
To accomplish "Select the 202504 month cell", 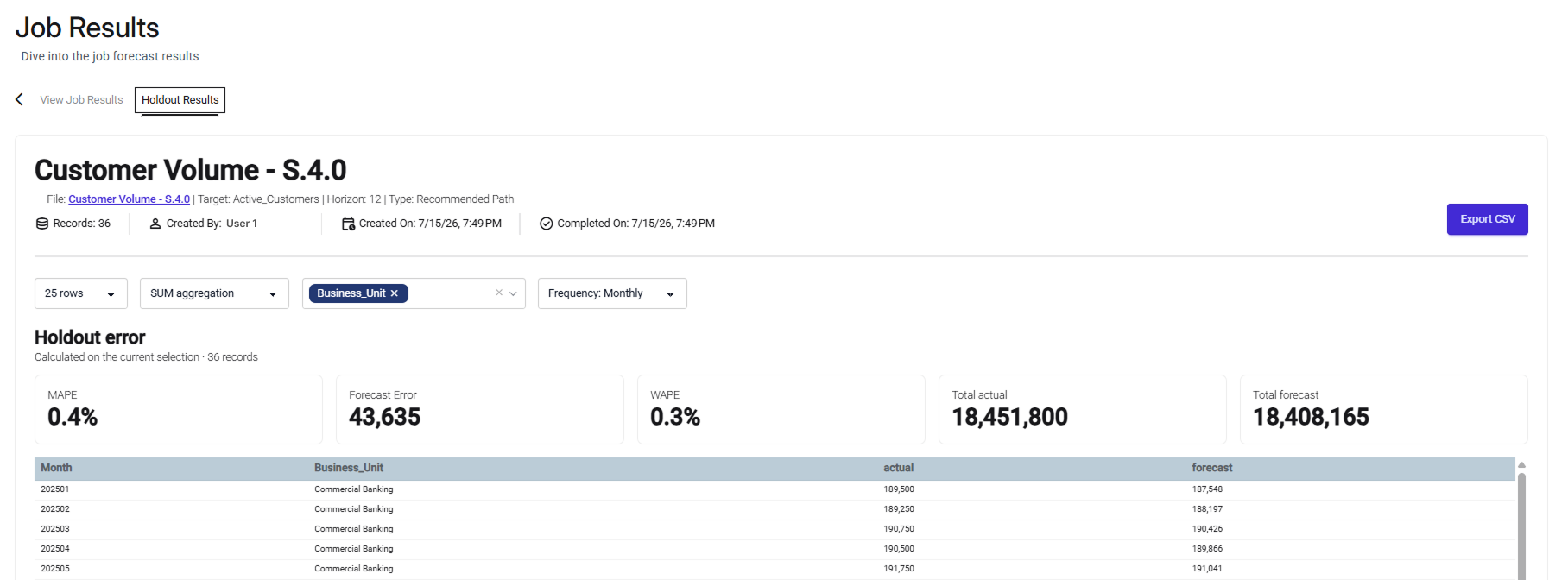I will click(55, 549).
